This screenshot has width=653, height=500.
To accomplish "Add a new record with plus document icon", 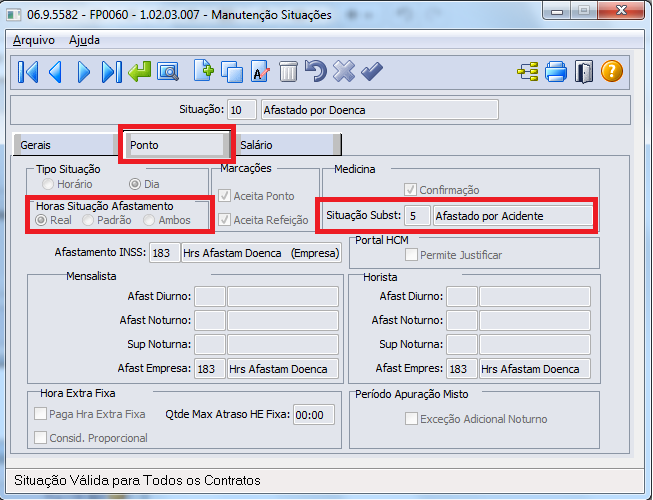I will [x=204, y=71].
